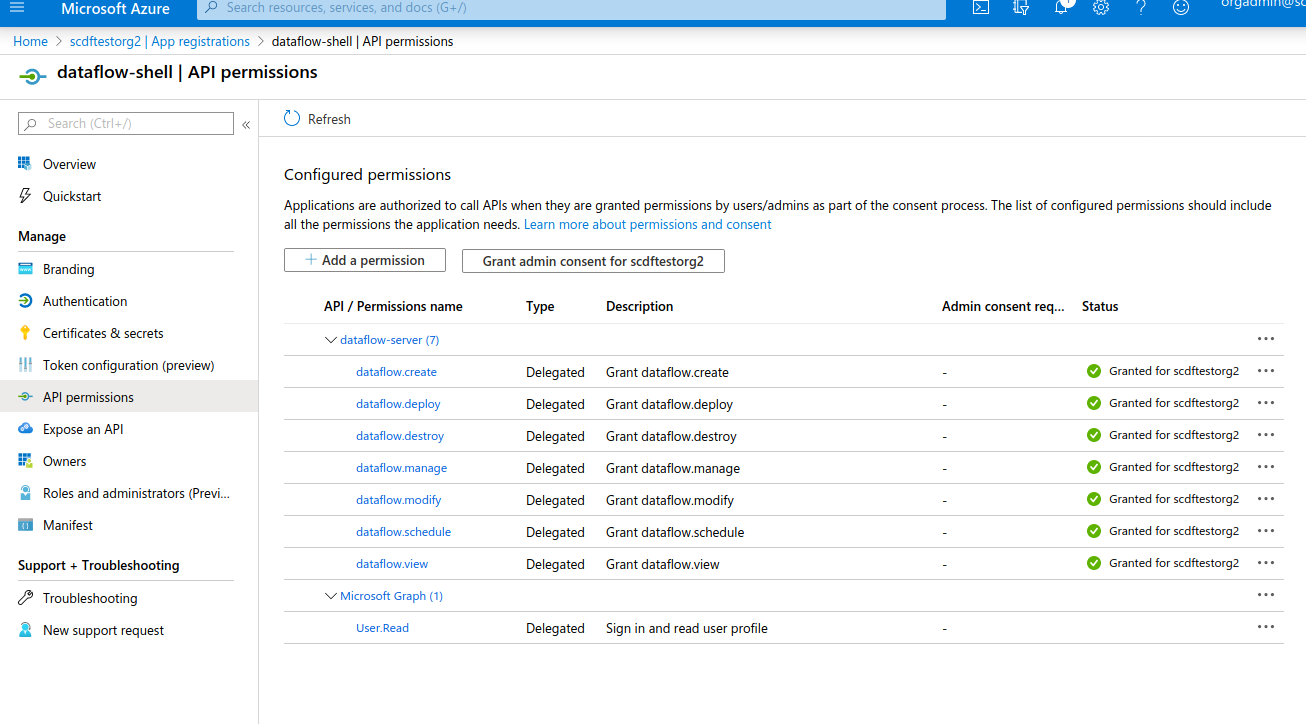1306x724 pixels.
Task: Open directory and subscription filter icon
Action: pyautogui.click(x=1021, y=8)
